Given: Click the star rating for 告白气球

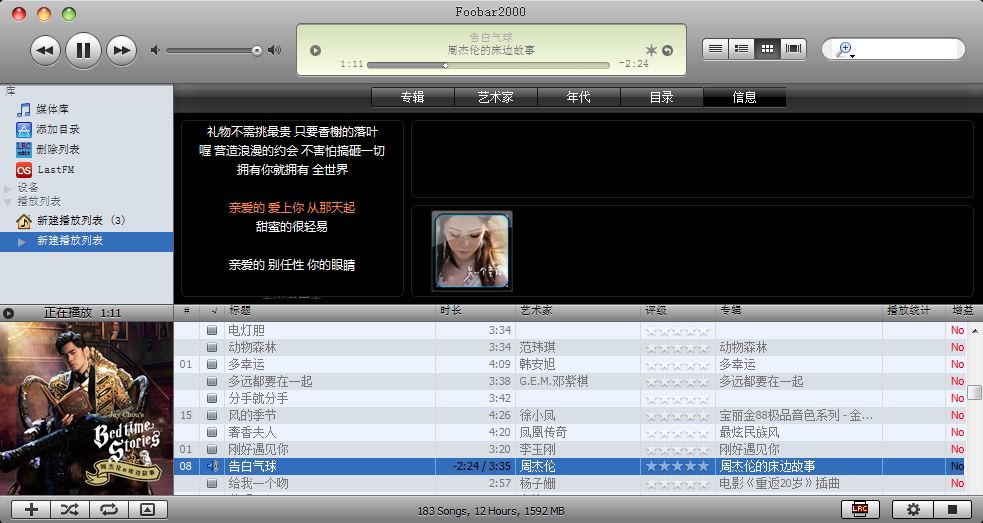Looking at the screenshot, I should coord(677,466).
